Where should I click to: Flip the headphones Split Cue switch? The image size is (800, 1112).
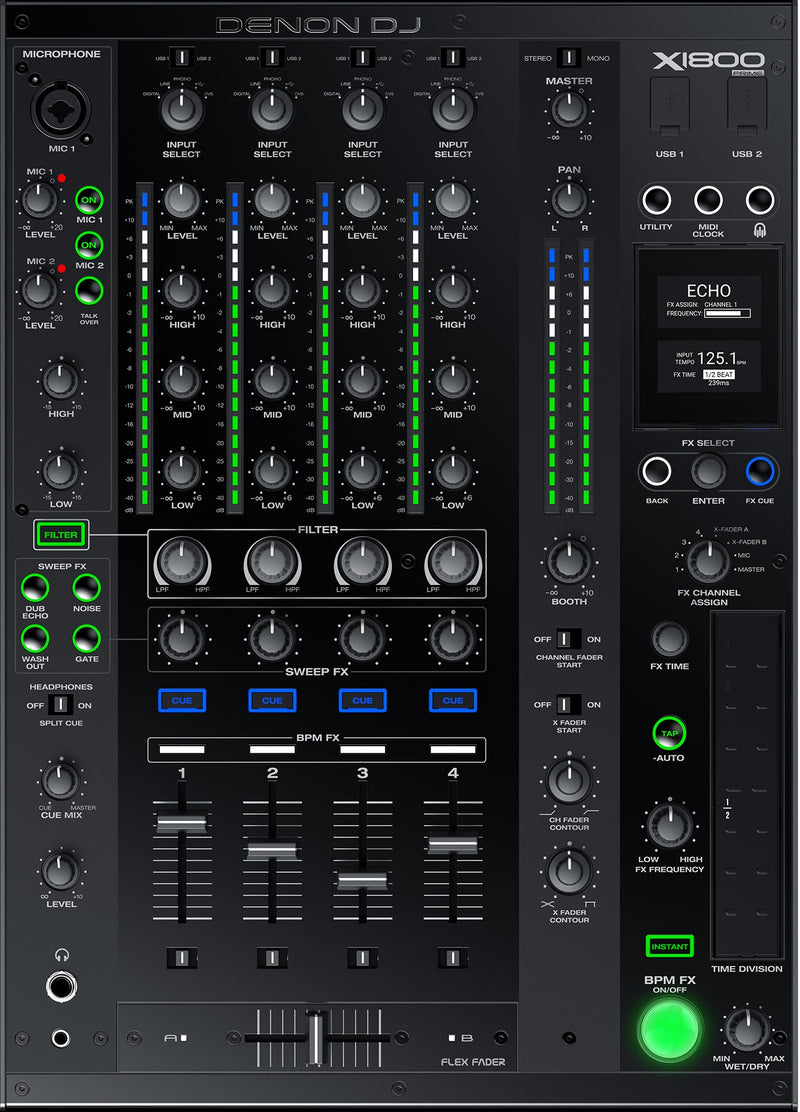click(x=61, y=705)
